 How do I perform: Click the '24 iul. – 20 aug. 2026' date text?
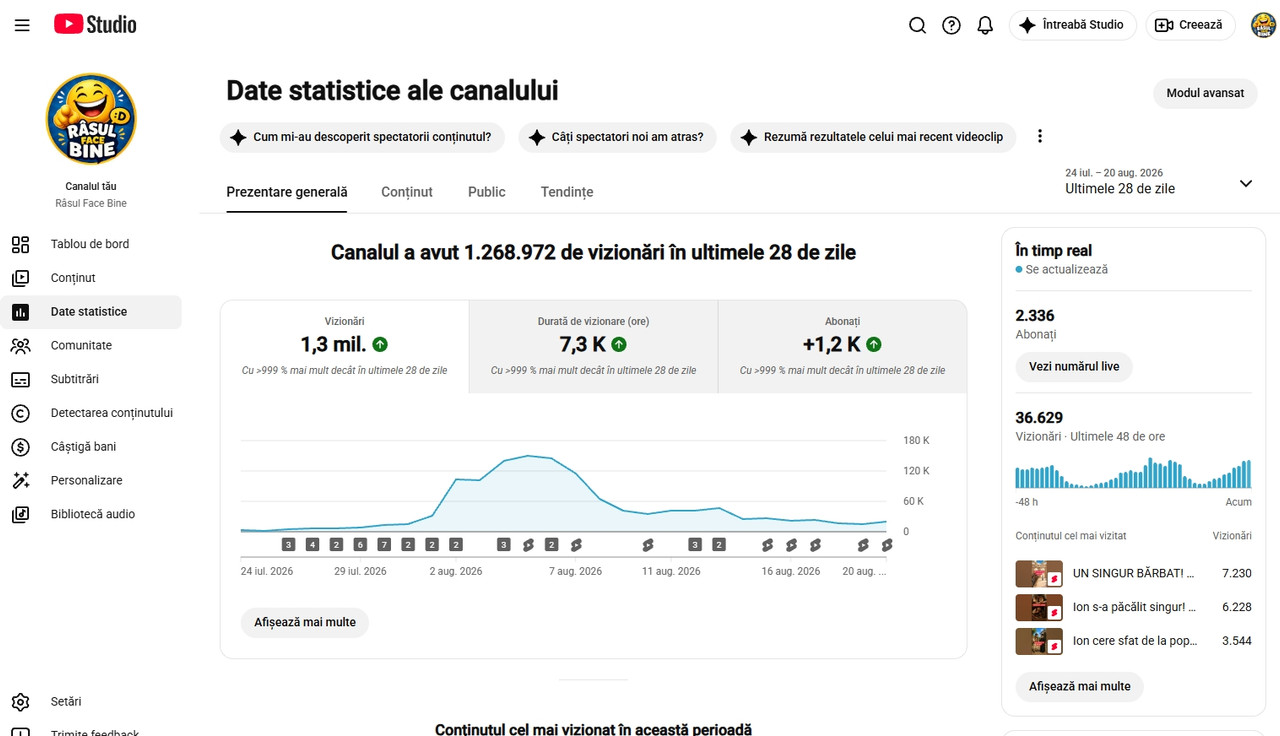click(1114, 173)
